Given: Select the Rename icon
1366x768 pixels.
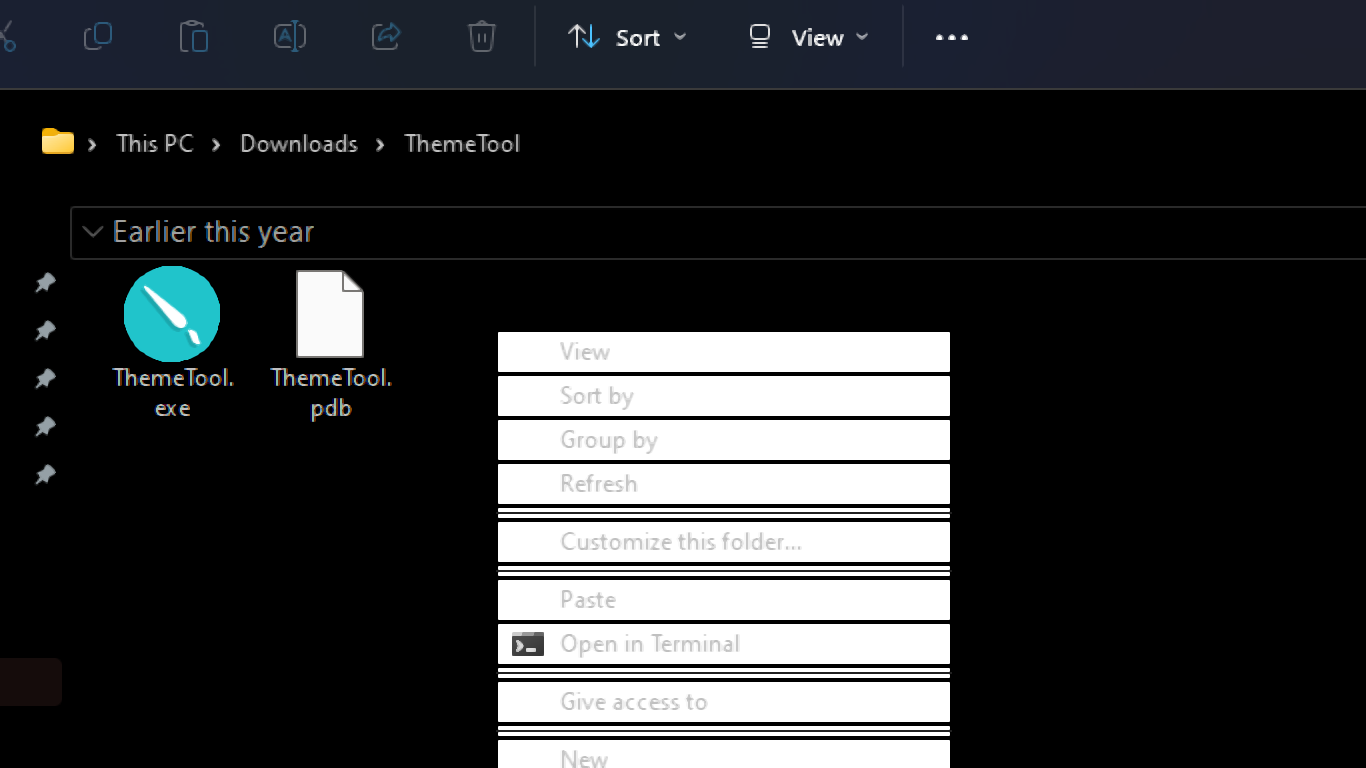Looking at the screenshot, I should click(x=289, y=37).
